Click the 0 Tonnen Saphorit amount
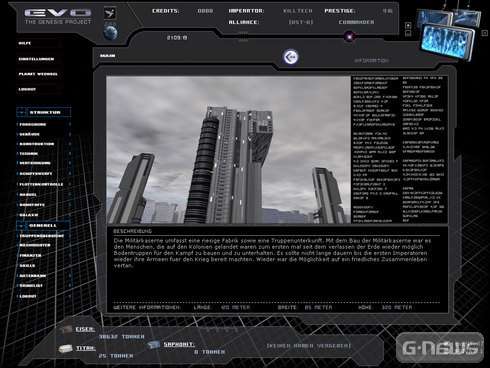Screen dimensions: 490x368 click(x=209, y=352)
